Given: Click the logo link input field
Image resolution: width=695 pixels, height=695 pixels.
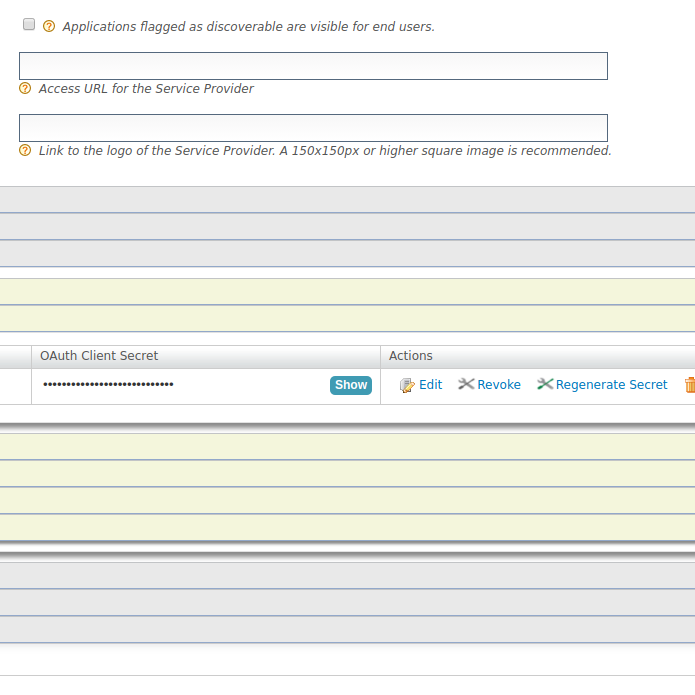Looking at the screenshot, I should pos(313,128).
